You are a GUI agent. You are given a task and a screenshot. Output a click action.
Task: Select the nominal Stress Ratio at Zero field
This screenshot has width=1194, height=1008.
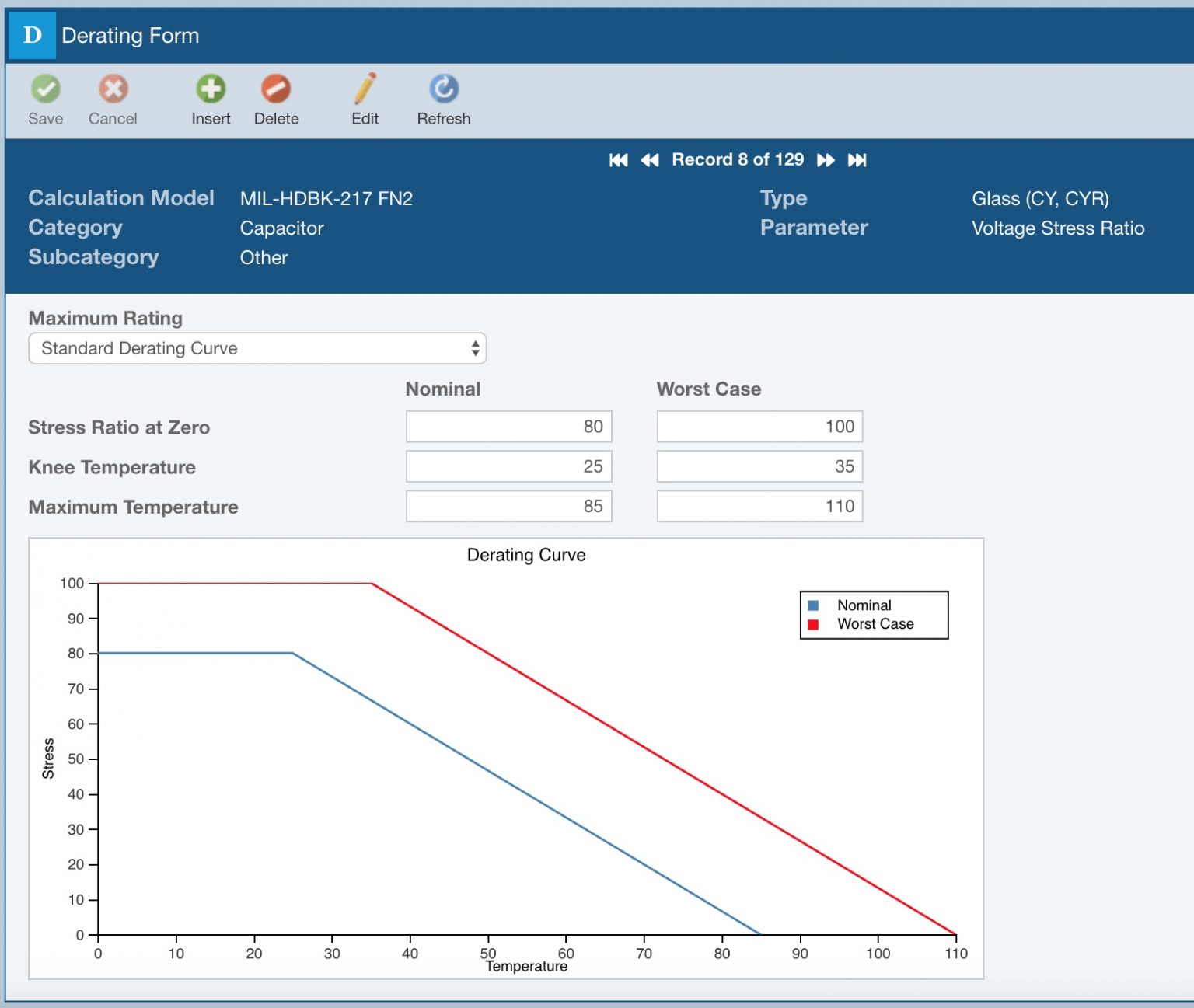click(x=508, y=426)
